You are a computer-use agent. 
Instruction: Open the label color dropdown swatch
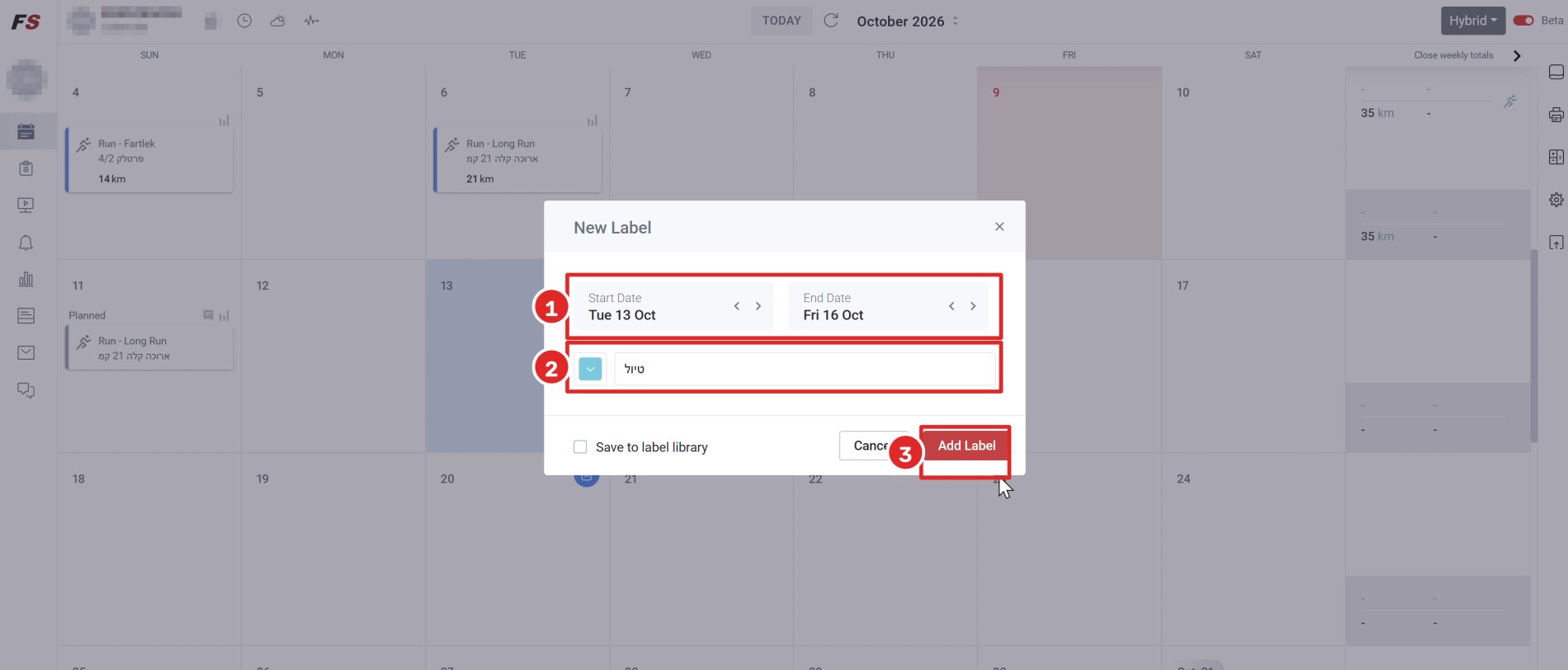click(590, 369)
